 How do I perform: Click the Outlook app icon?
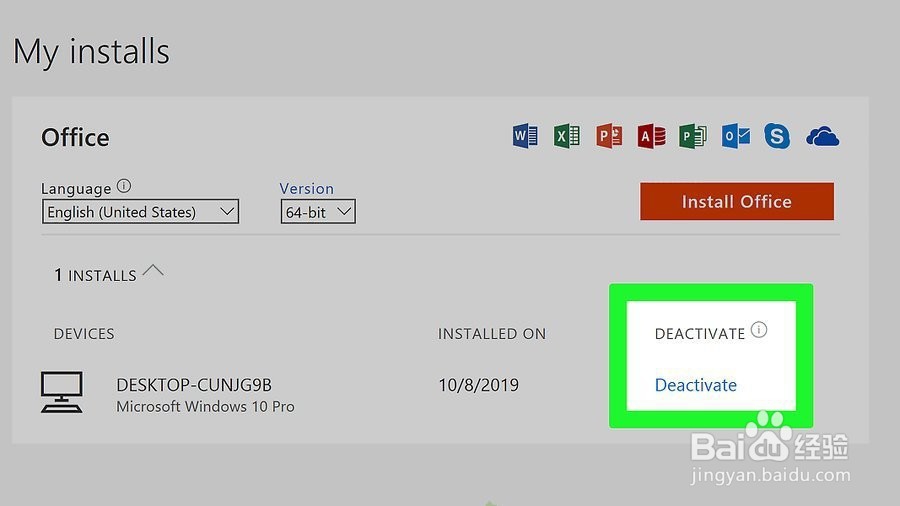click(736, 136)
